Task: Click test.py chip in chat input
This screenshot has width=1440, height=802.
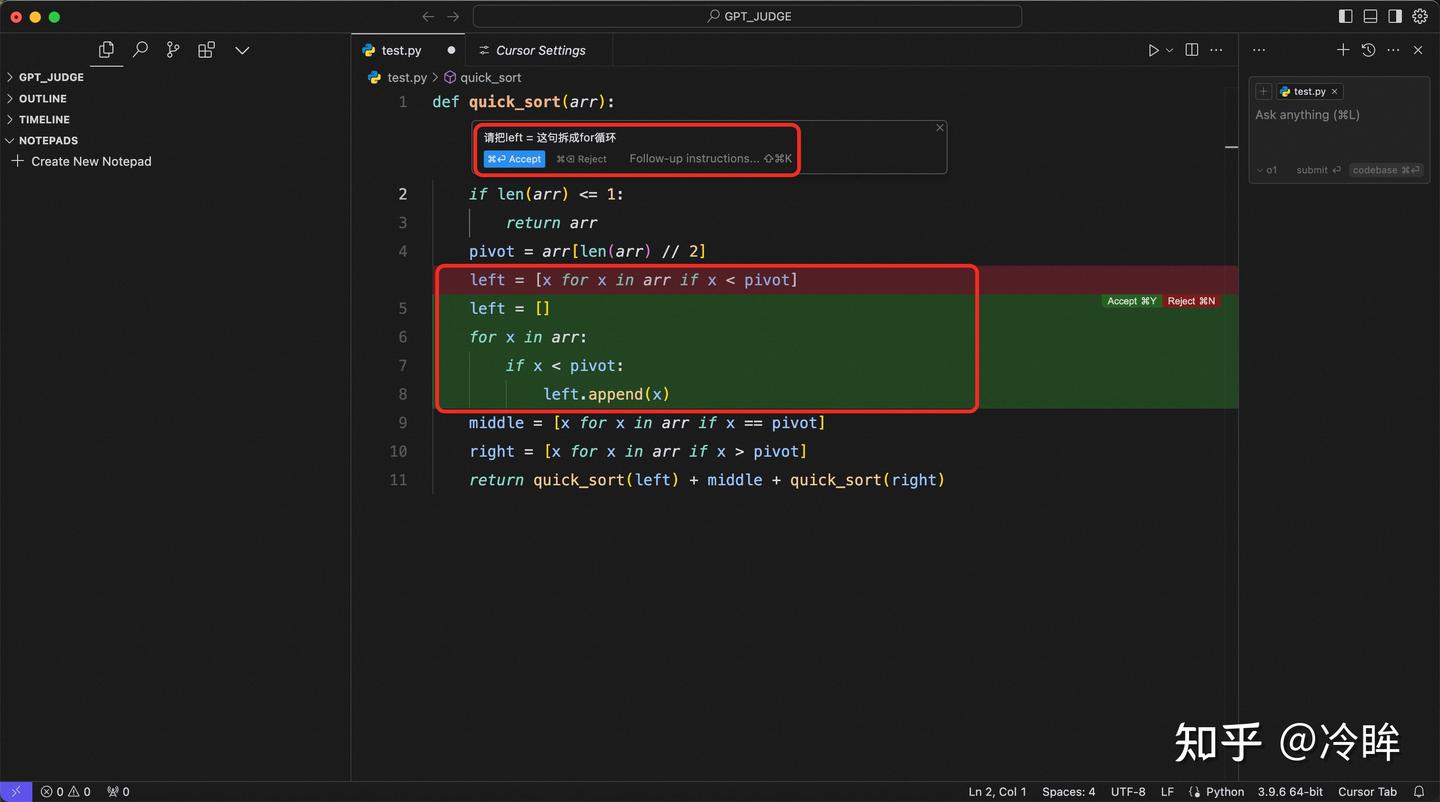Action: pos(1309,91)
